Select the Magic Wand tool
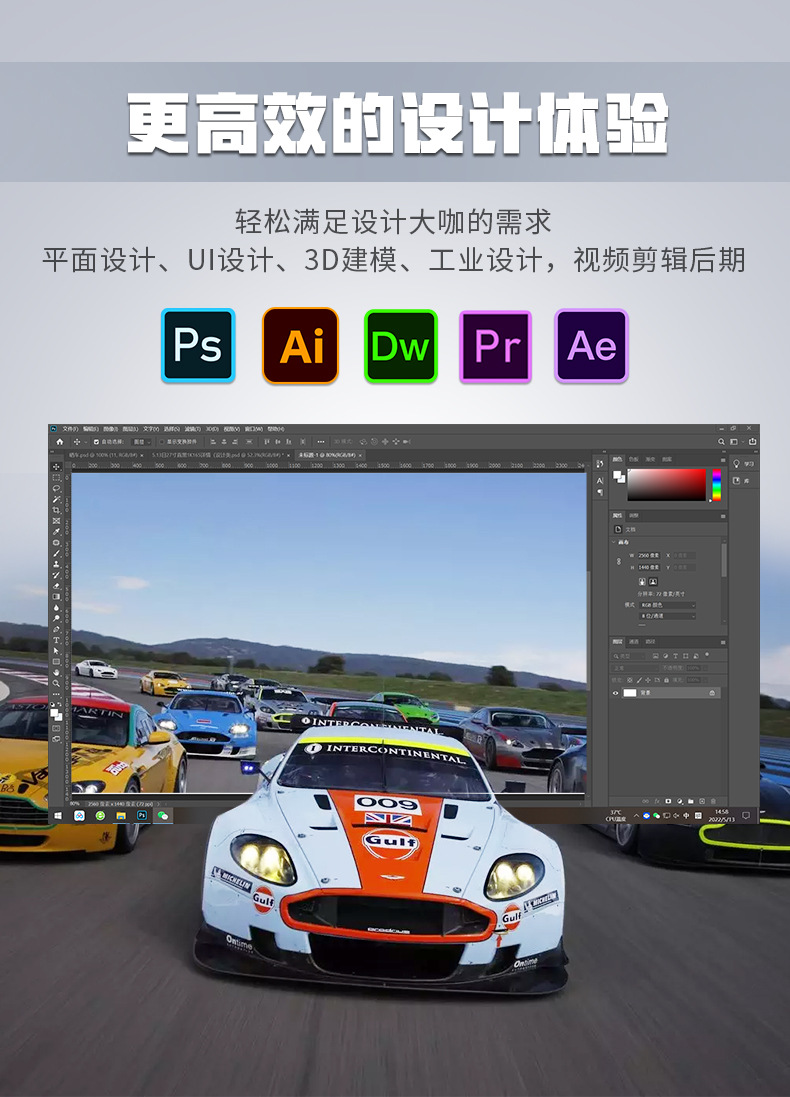790x1097 pixels. tap(56, 500)
